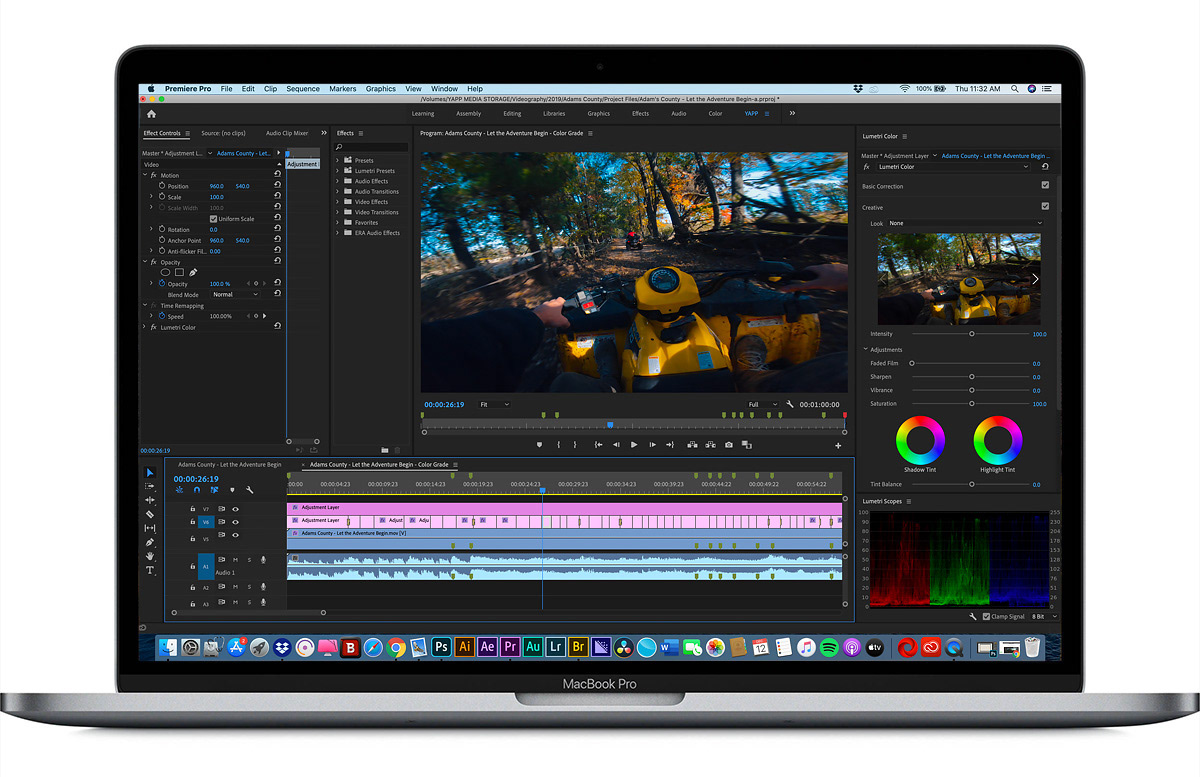
Task: Switch to Editing workspace tab
Action: pos(512,114)
